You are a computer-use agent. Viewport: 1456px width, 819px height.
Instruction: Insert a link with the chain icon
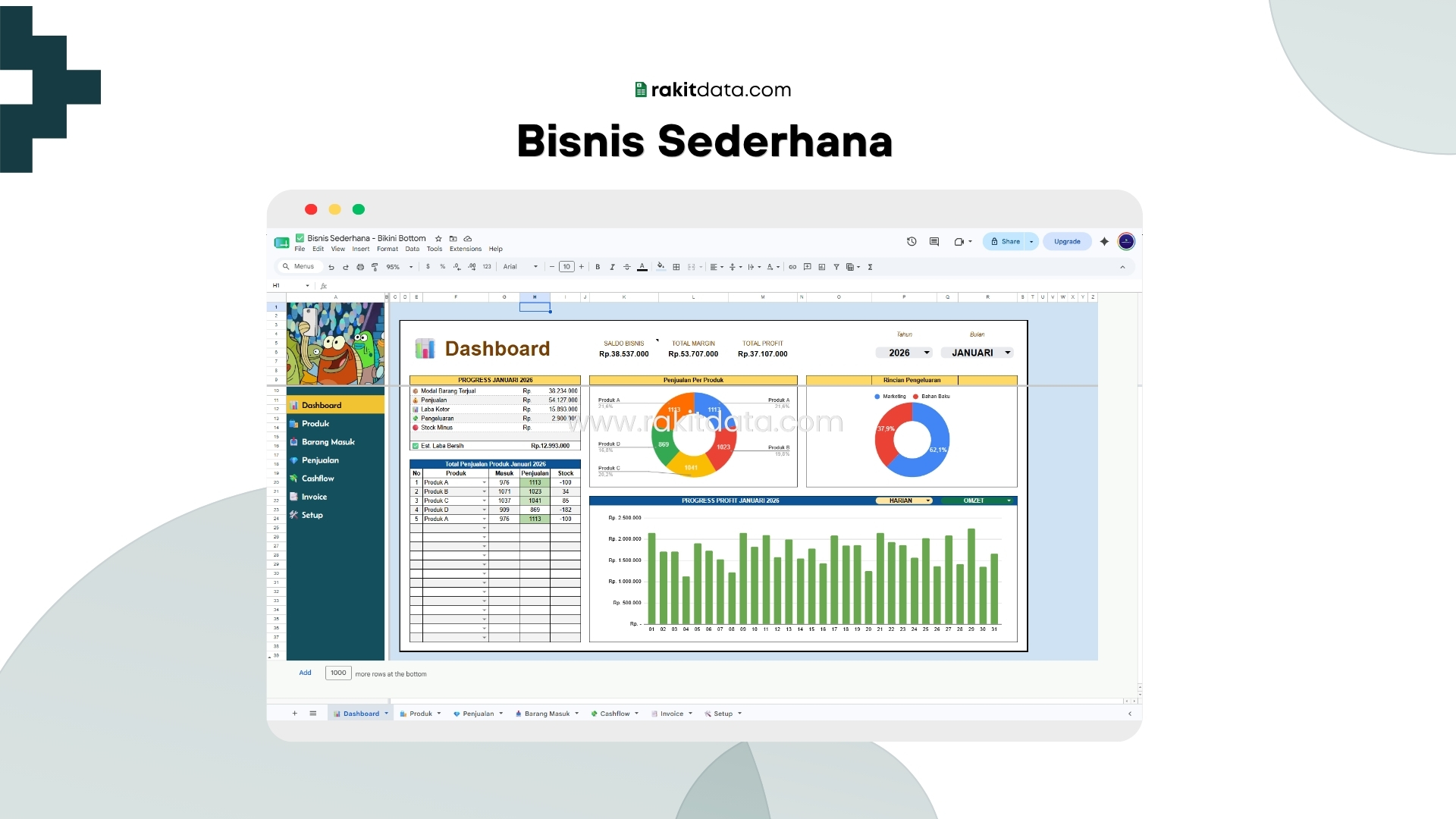(x=792, y=267)
